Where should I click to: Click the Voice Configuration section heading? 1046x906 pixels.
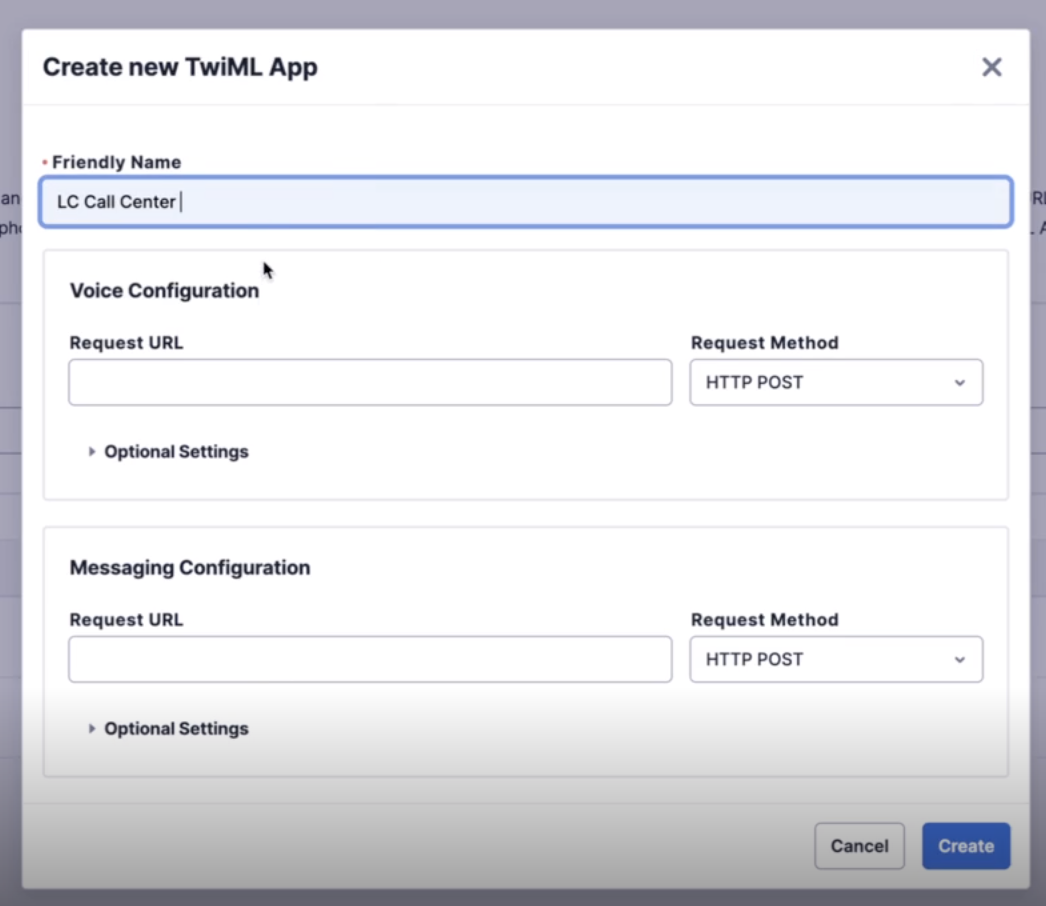point(163,290)
